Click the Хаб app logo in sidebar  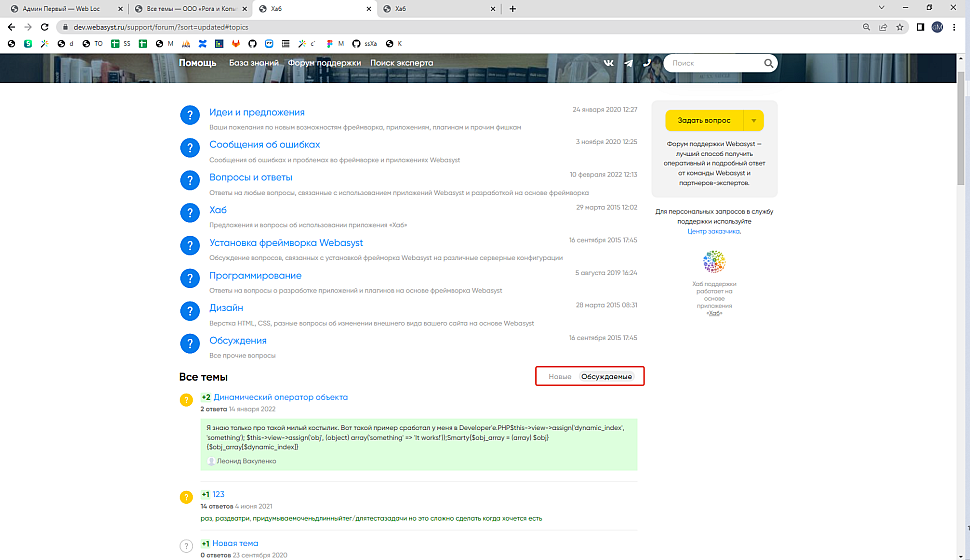tap(713, 263)
